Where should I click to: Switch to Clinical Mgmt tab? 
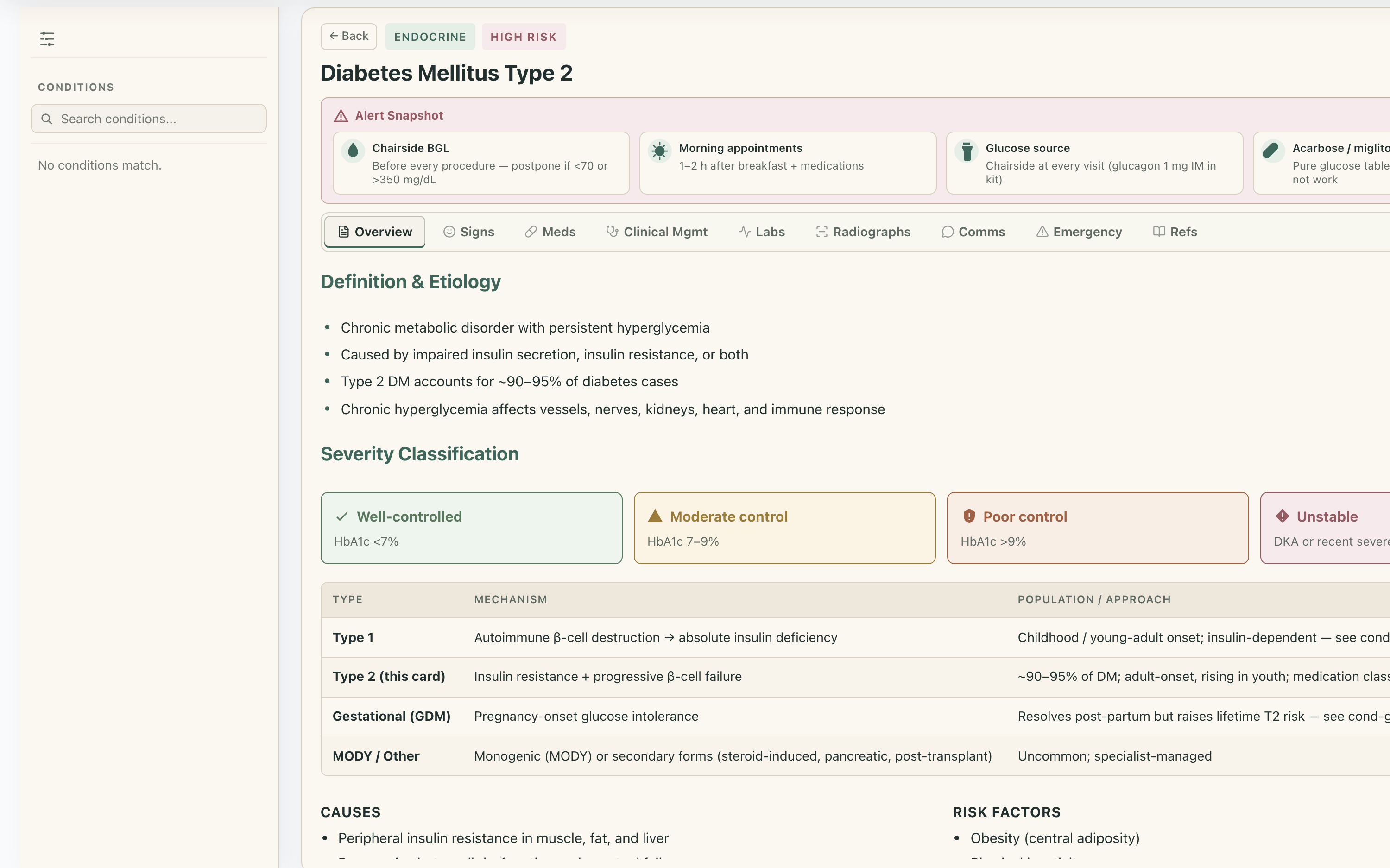(x=657, y=232)
